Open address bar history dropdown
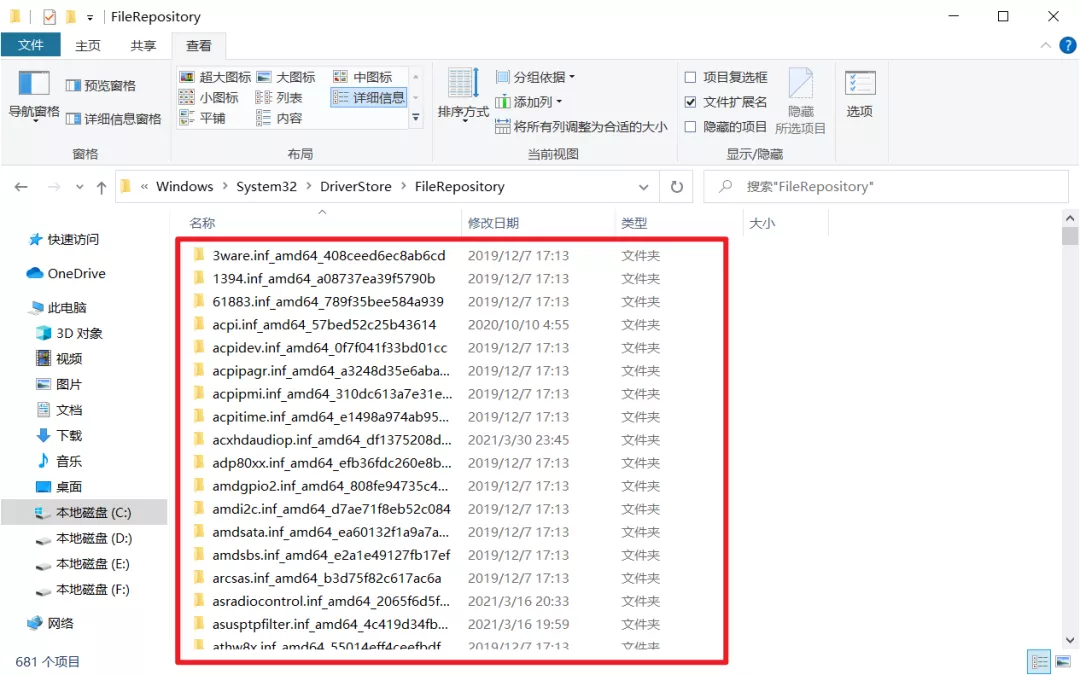1080x675 pixels. (643, 187)
